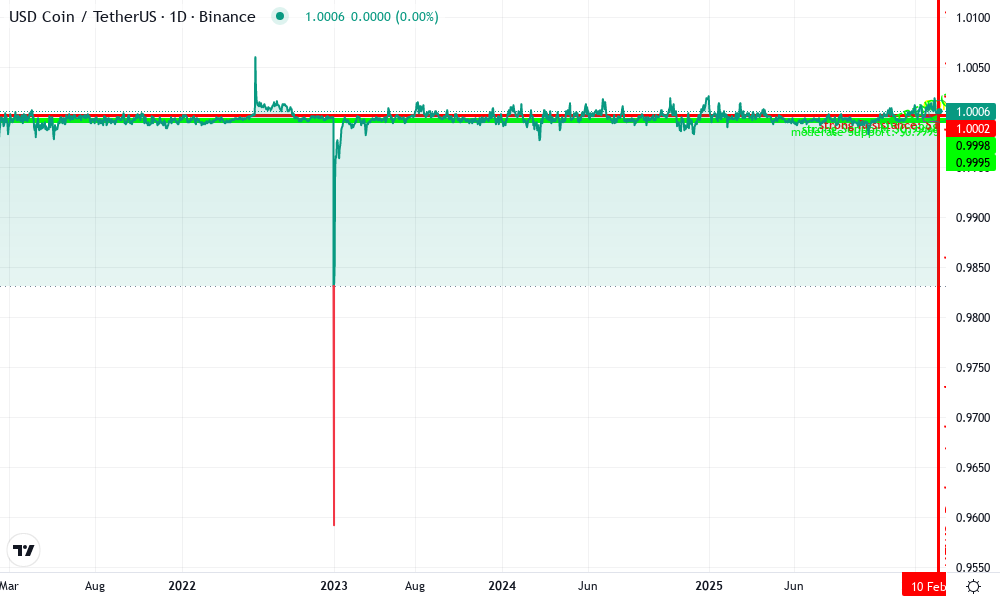Click the red 10 Feb date marker
This screenshot has height=600, width=1000.
pos(924,587)
